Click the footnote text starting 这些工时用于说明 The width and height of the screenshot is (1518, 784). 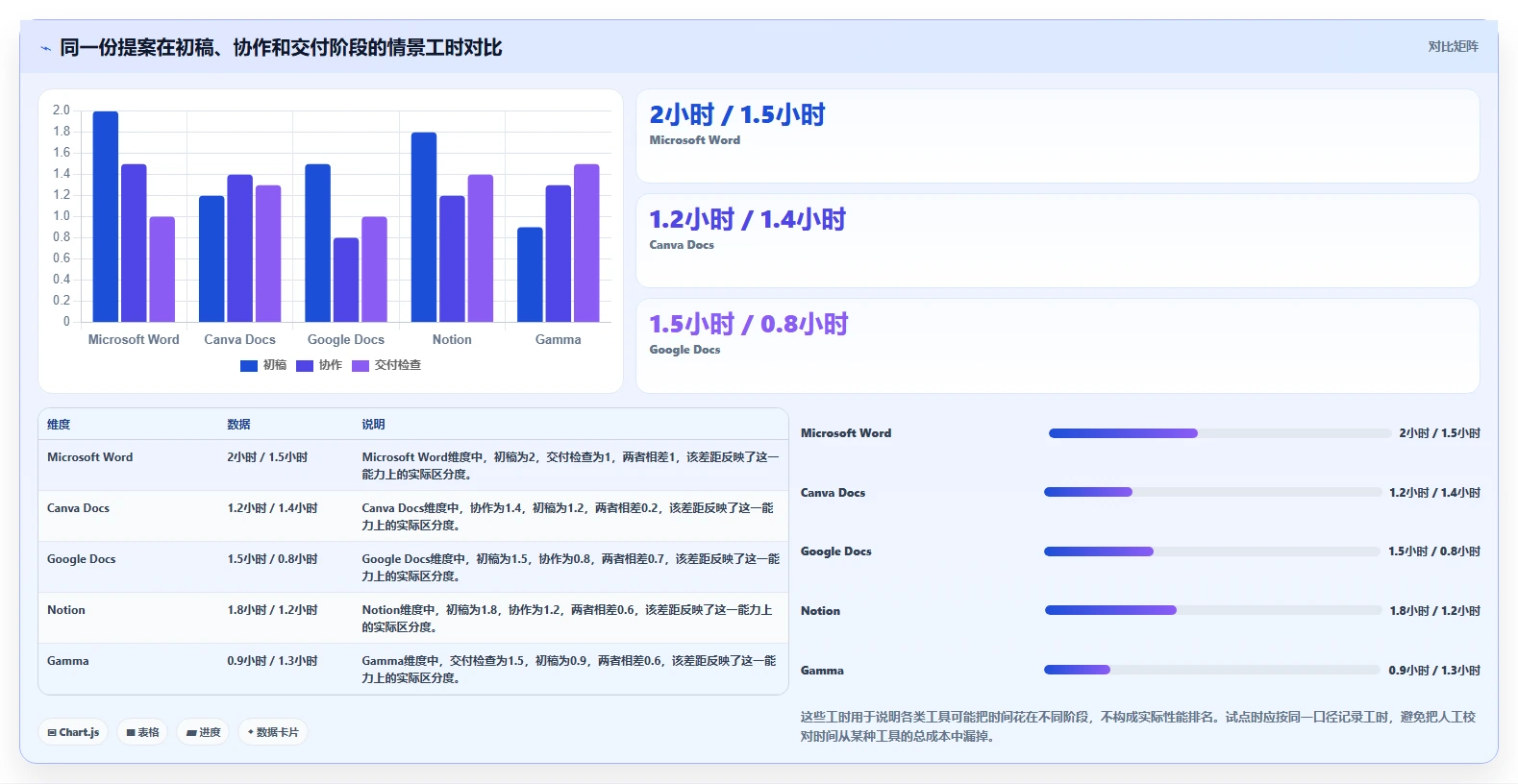point(1138,726)
